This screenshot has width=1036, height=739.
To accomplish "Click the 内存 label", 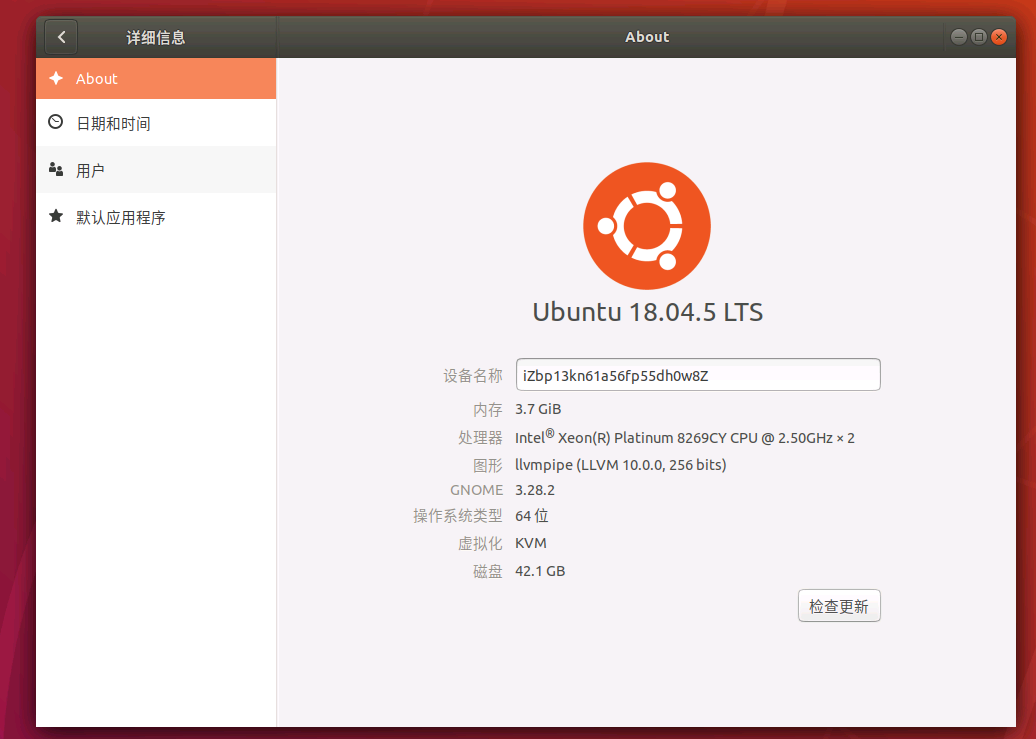I will tap(488, 410).
